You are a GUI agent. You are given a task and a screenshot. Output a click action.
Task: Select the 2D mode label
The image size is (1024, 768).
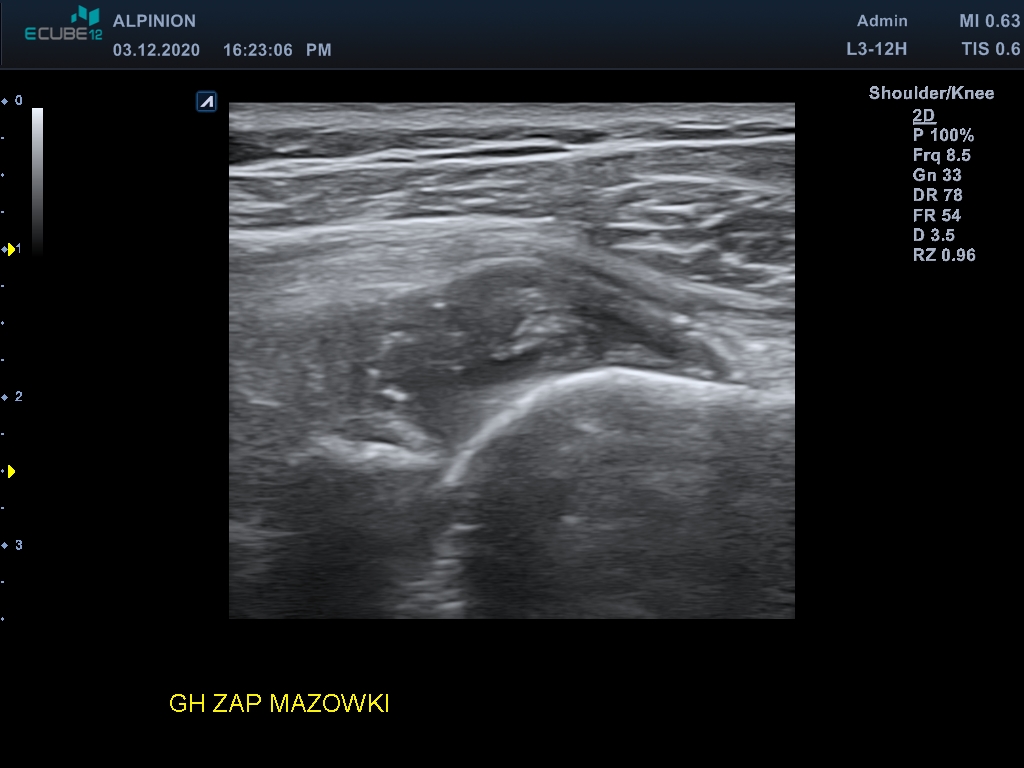coord(923,116)
